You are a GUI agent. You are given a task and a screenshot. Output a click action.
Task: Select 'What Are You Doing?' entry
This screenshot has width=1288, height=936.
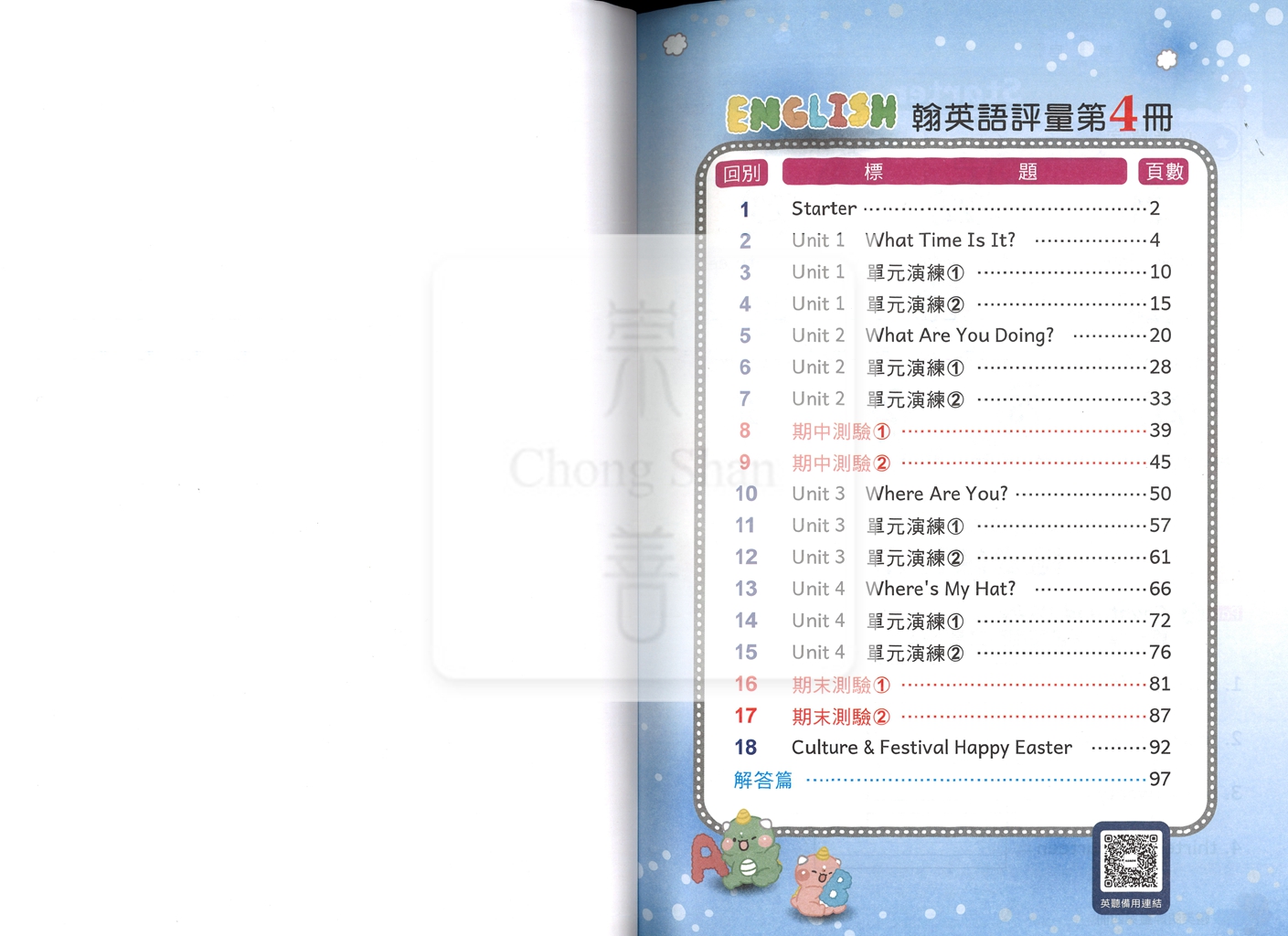[960, 335]
